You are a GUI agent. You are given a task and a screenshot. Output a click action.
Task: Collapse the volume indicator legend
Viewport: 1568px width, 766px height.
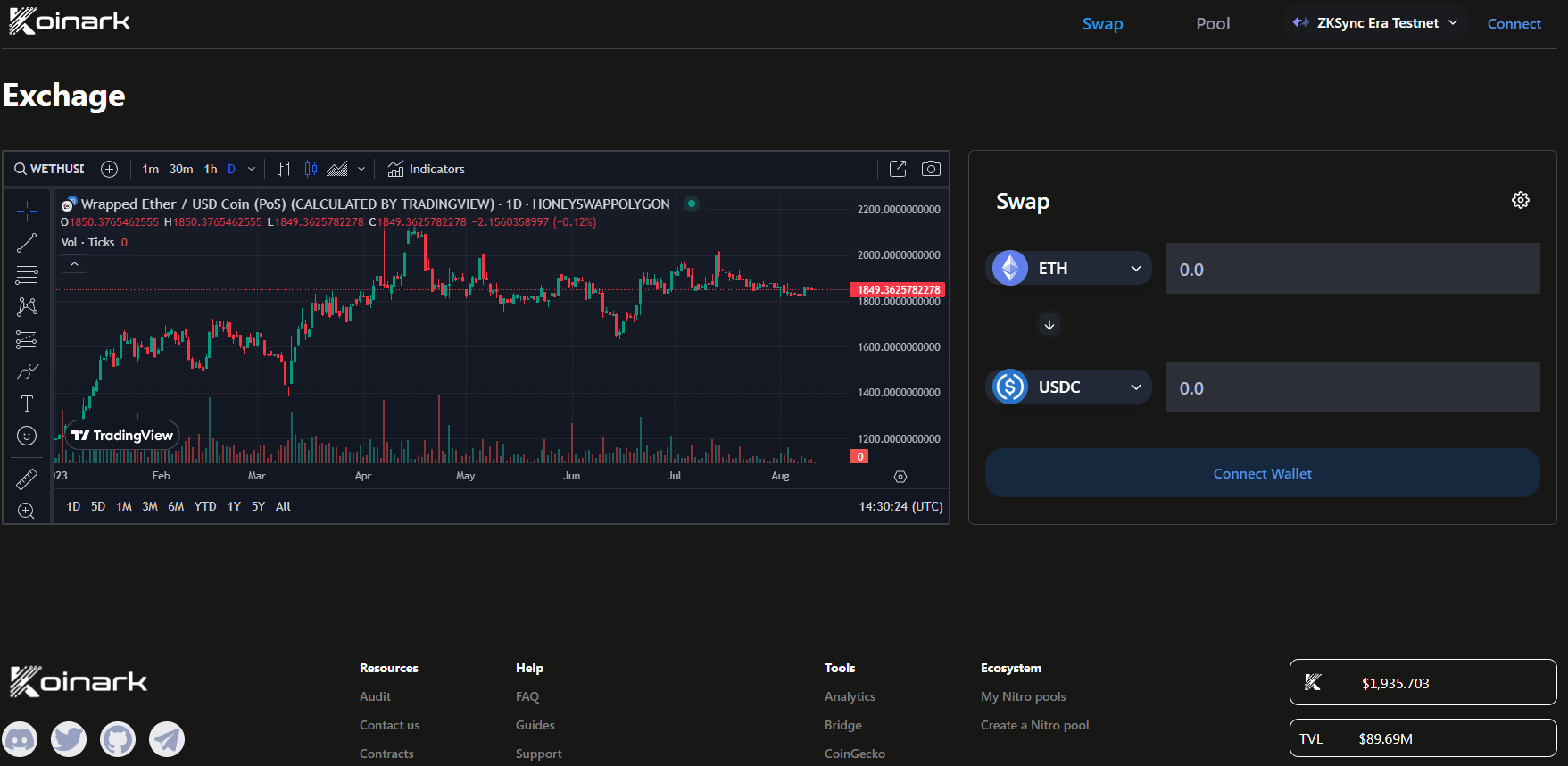tap(74, 264)
